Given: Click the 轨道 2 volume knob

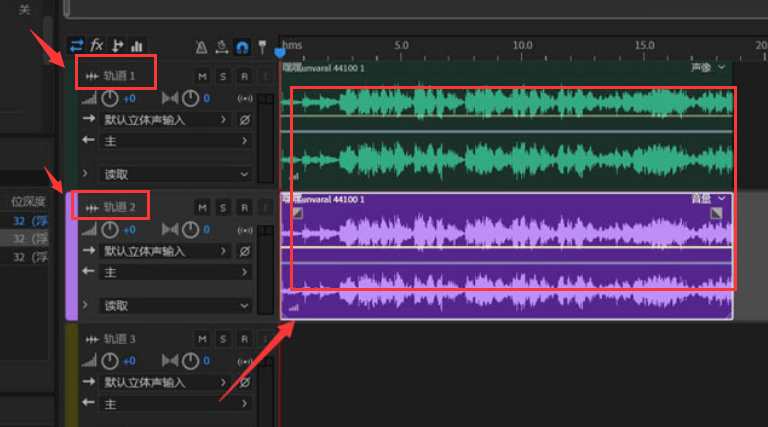Looking at the screenshot, I should coord(110,230).
